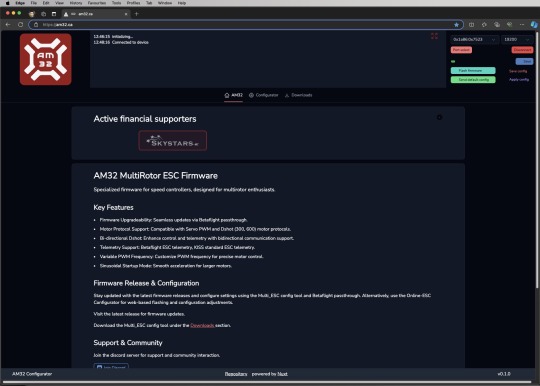The image size is (540, 386).
Task: Open the collections icon in toolbar
Action: (497, 25)
